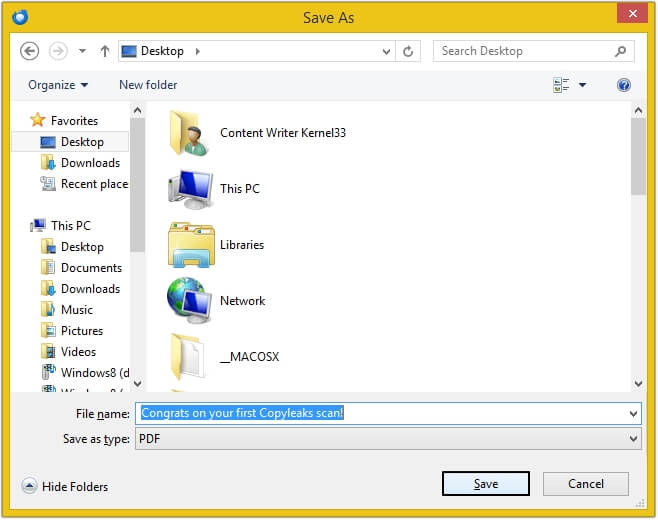
Task: Click the Videos folder icon
Action: (48, 351)
